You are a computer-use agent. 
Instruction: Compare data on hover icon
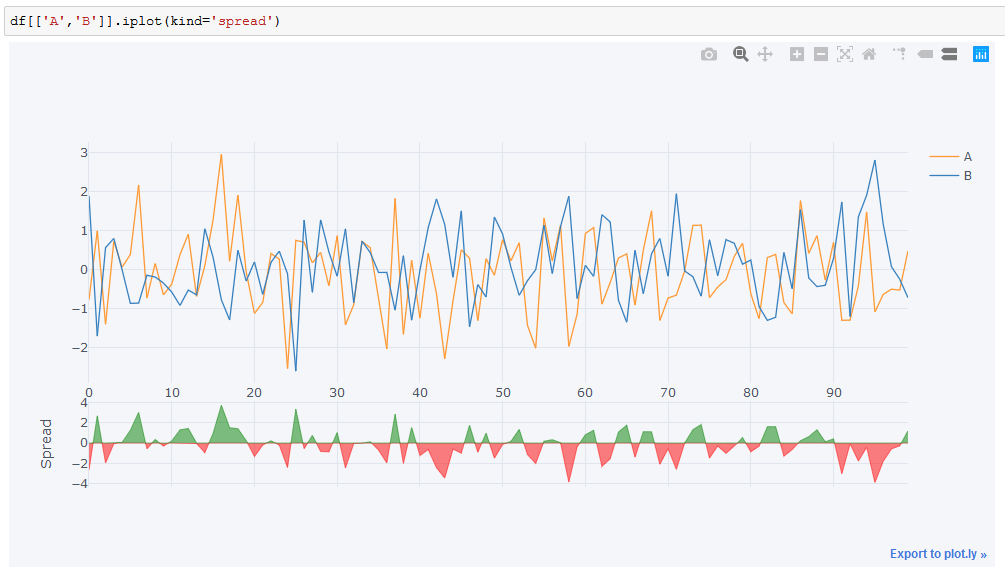pos(949,54)
